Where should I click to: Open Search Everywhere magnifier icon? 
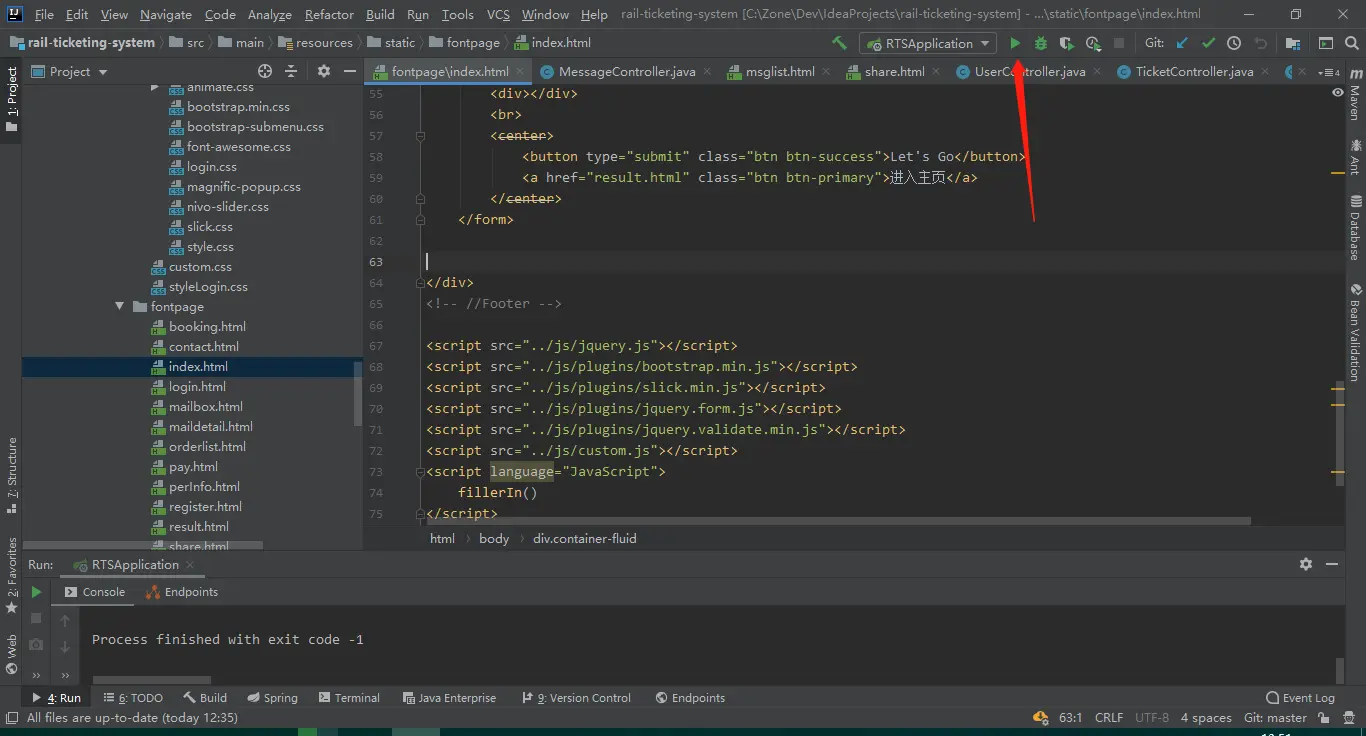coord(1352,43)
